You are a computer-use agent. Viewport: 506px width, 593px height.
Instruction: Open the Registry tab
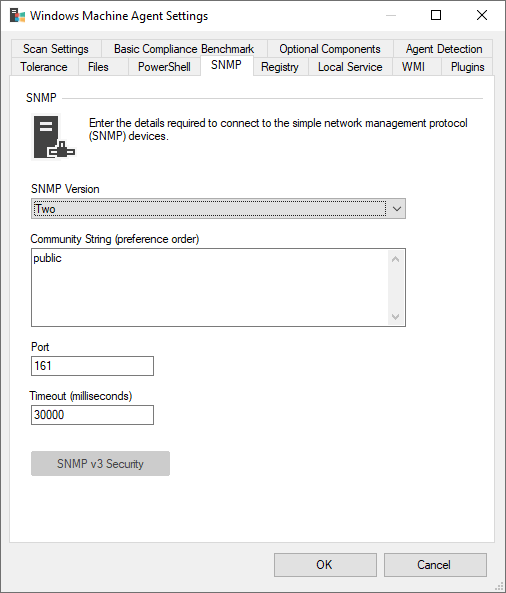pos(280,67)
